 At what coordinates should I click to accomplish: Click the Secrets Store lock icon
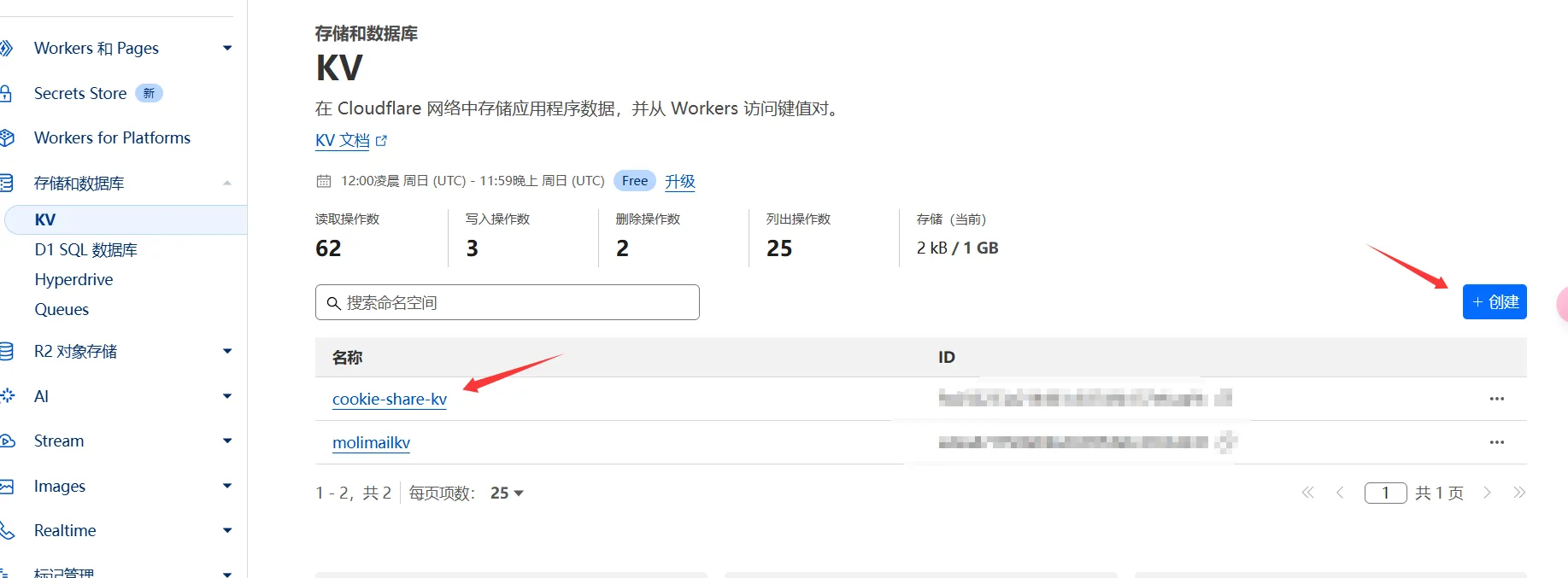(6, 93)
